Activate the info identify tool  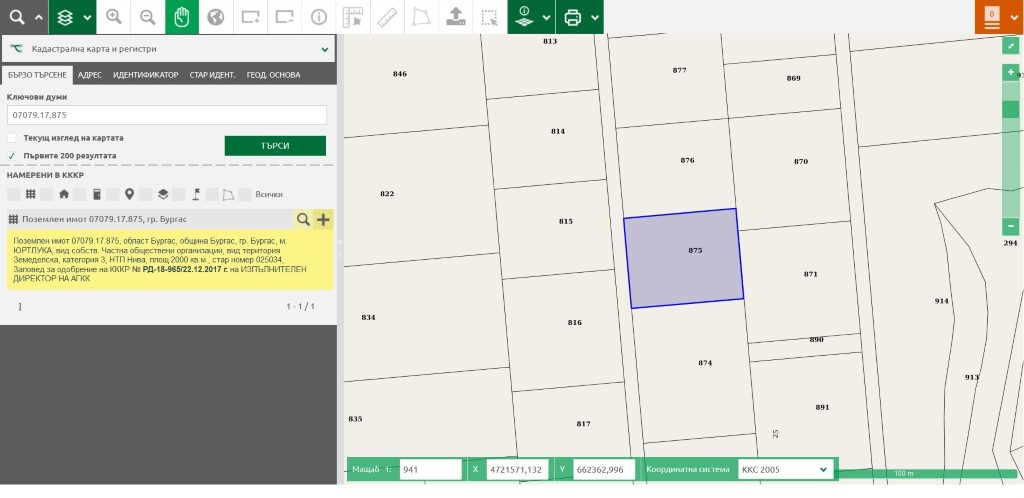[x=318, y=17]
